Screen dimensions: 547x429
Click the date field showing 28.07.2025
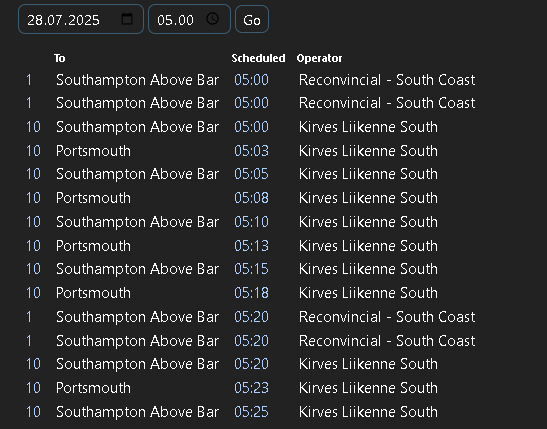81,19
